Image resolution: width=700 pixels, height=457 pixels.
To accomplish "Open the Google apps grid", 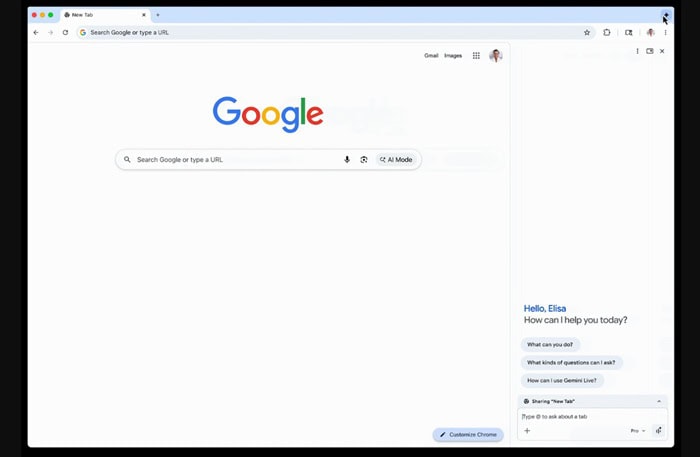I will (476, 56).
